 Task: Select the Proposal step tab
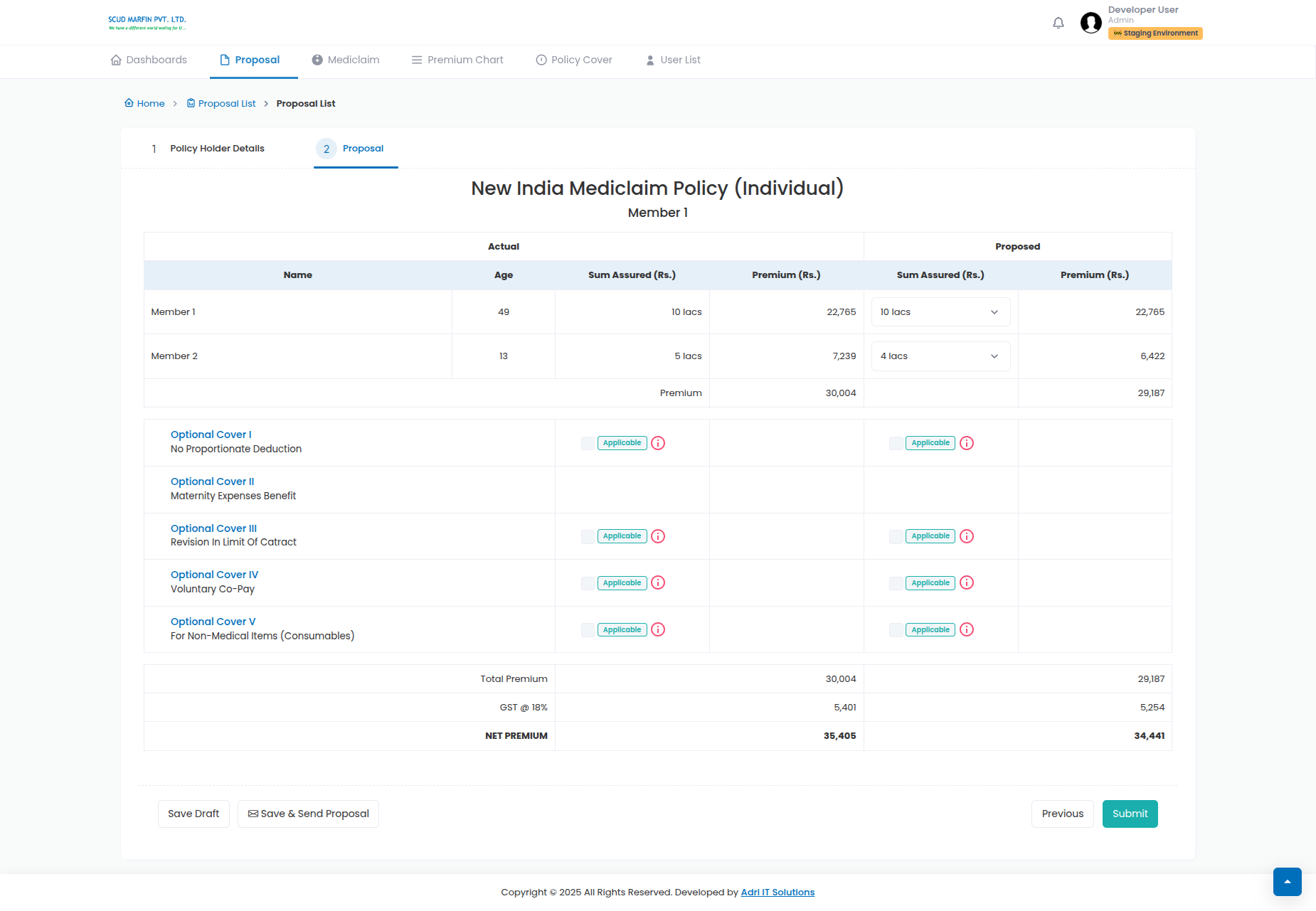point(356,149)
